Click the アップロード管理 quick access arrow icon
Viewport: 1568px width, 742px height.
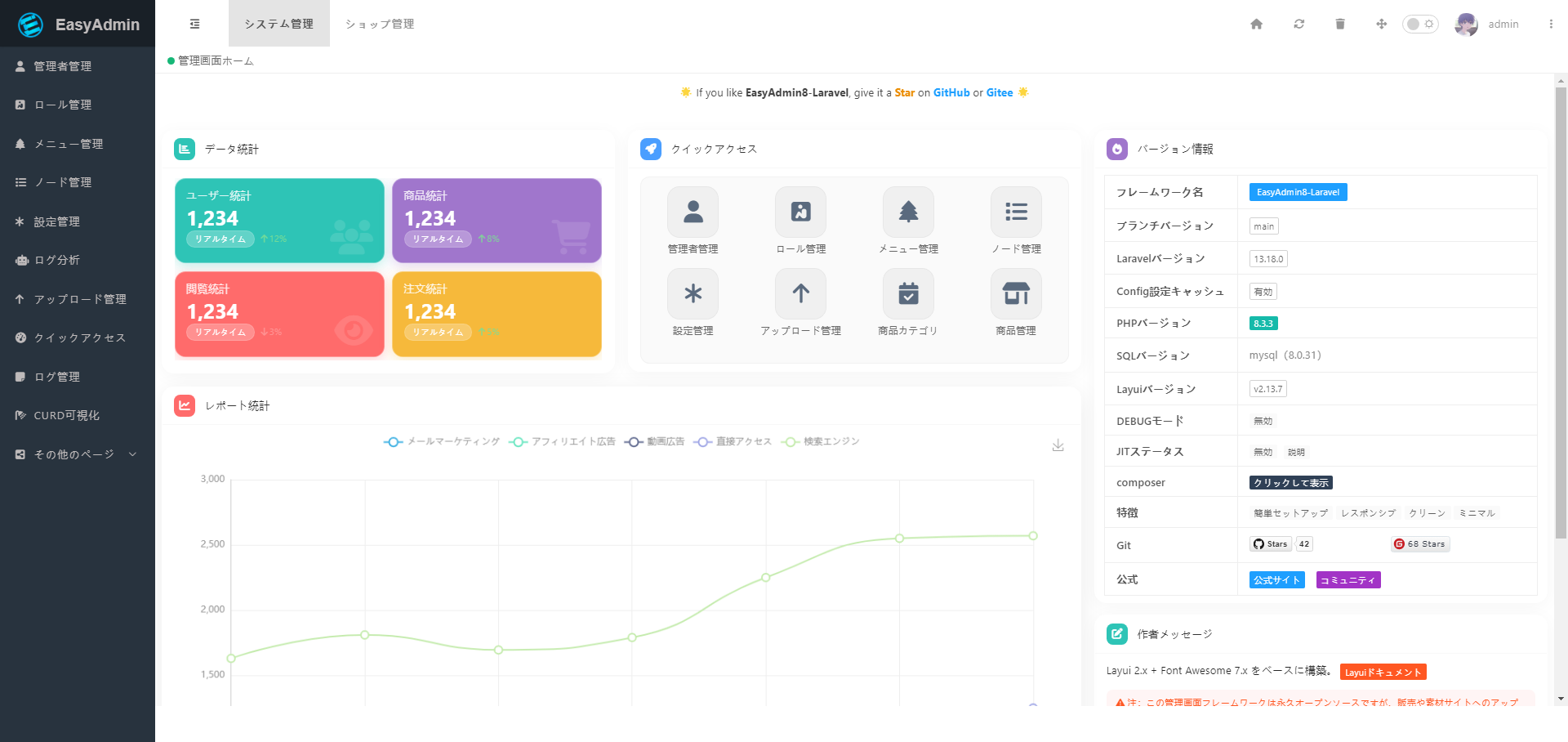coord(801,293)
